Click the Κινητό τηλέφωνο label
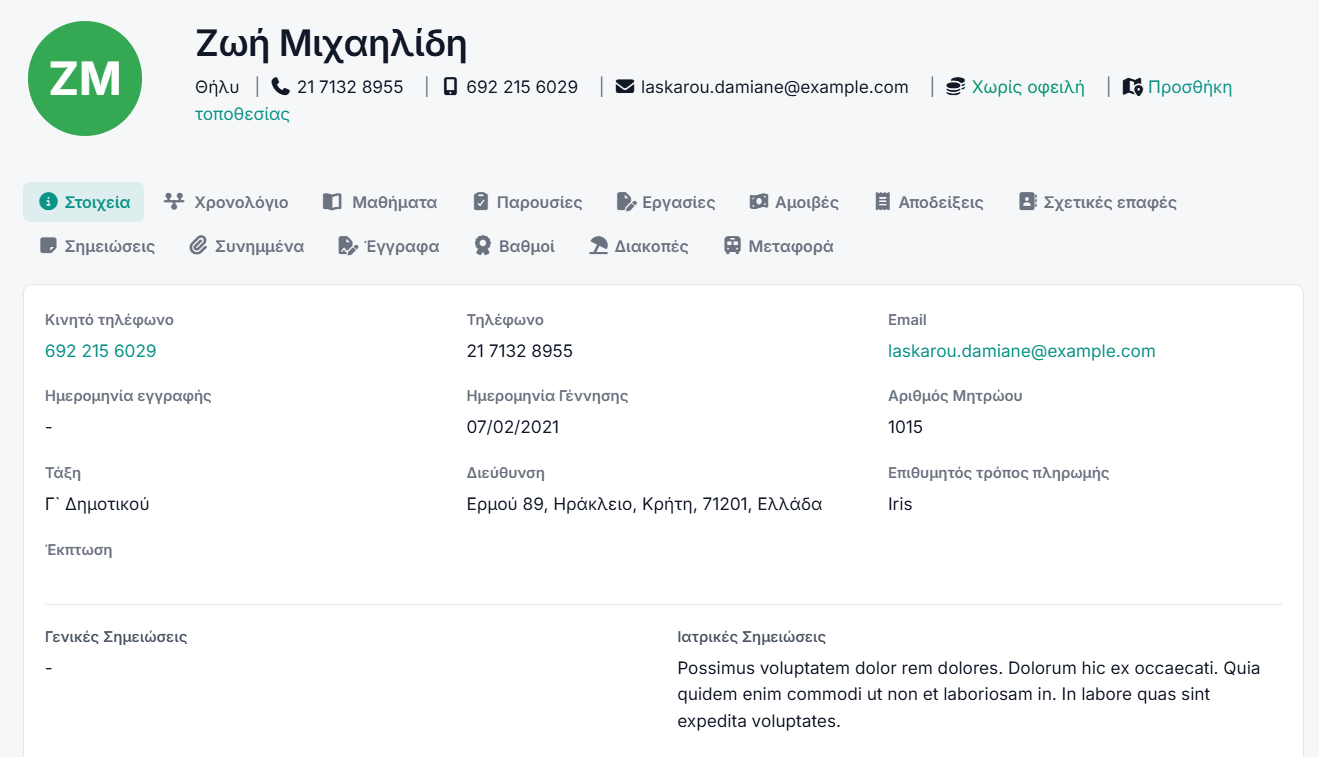Screen dimensions: 1319x757 (109, 320)
